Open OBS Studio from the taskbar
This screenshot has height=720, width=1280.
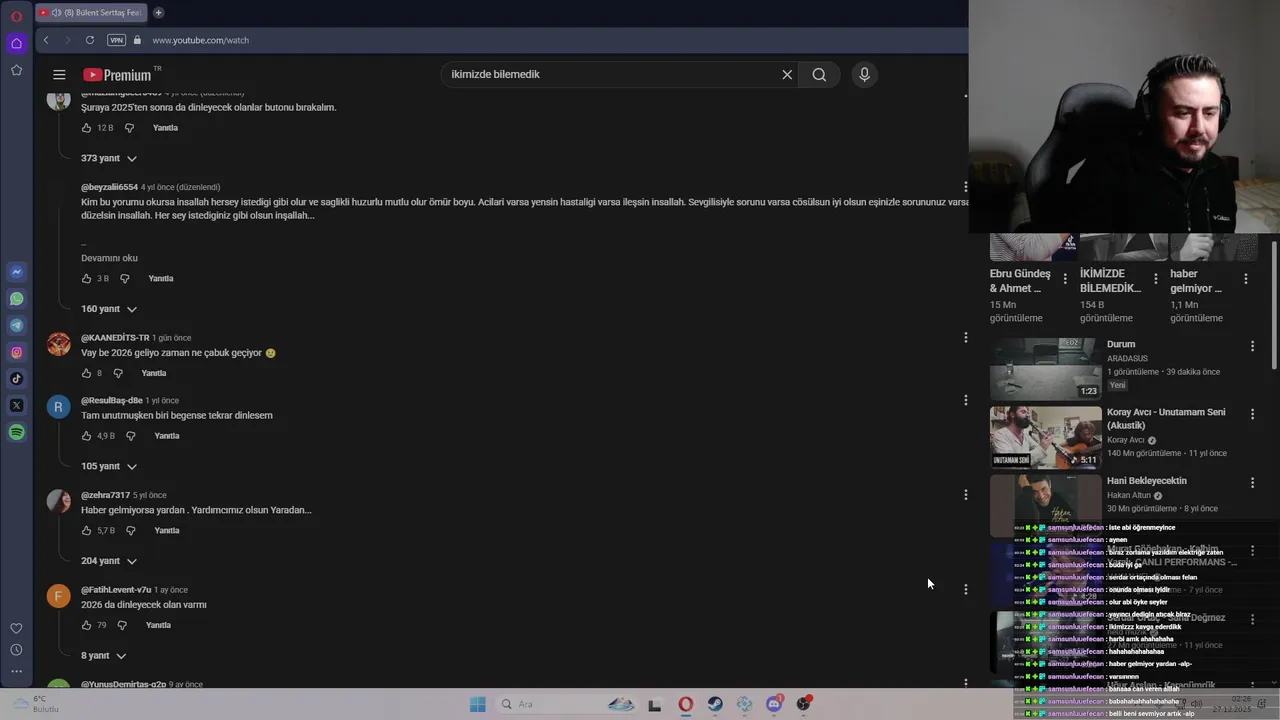pos(803,704)
